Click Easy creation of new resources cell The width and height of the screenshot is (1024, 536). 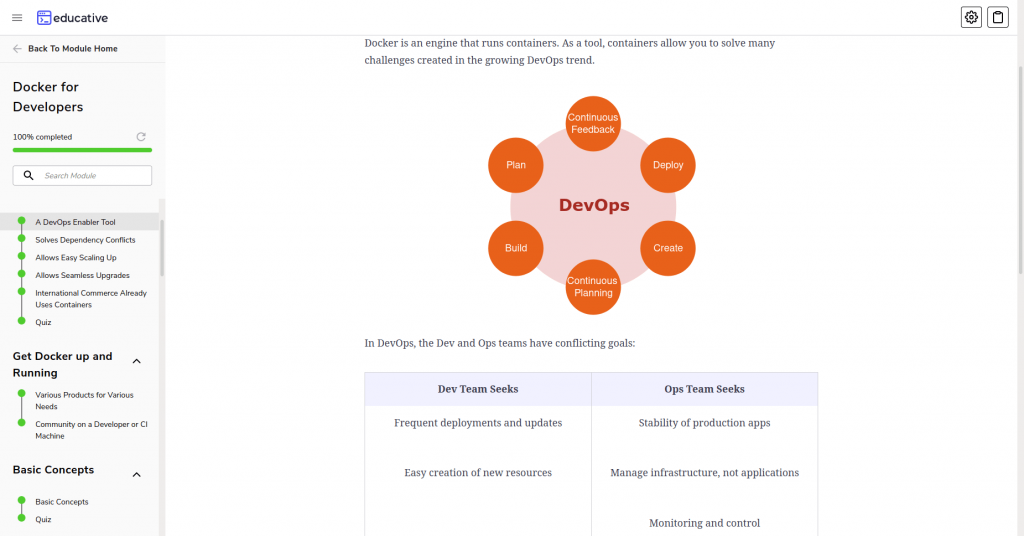point(478,473)
